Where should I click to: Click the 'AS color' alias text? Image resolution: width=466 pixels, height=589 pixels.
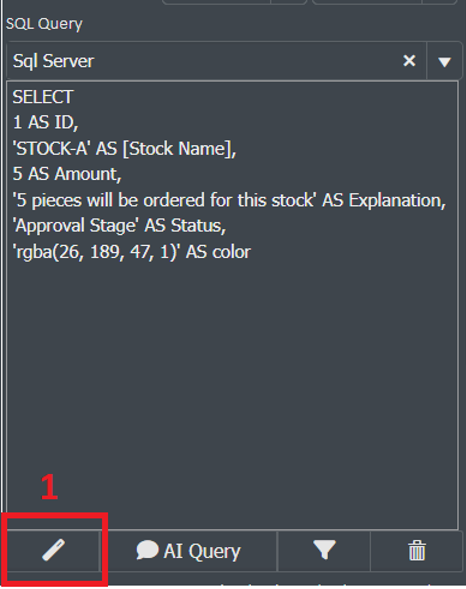pos(218,251)
